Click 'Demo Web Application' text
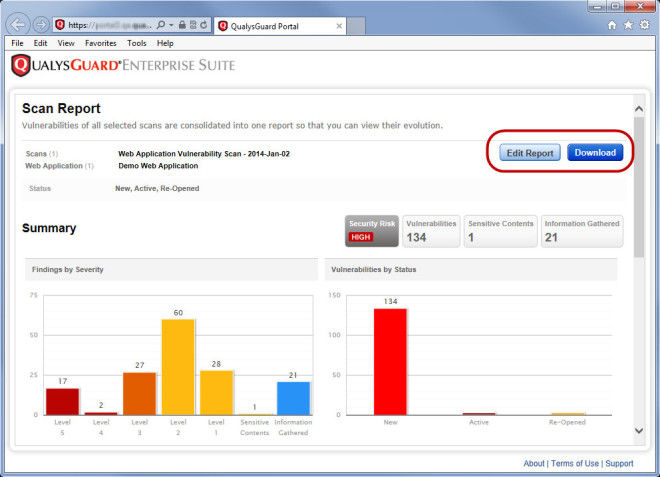 (x=158, y=166)
